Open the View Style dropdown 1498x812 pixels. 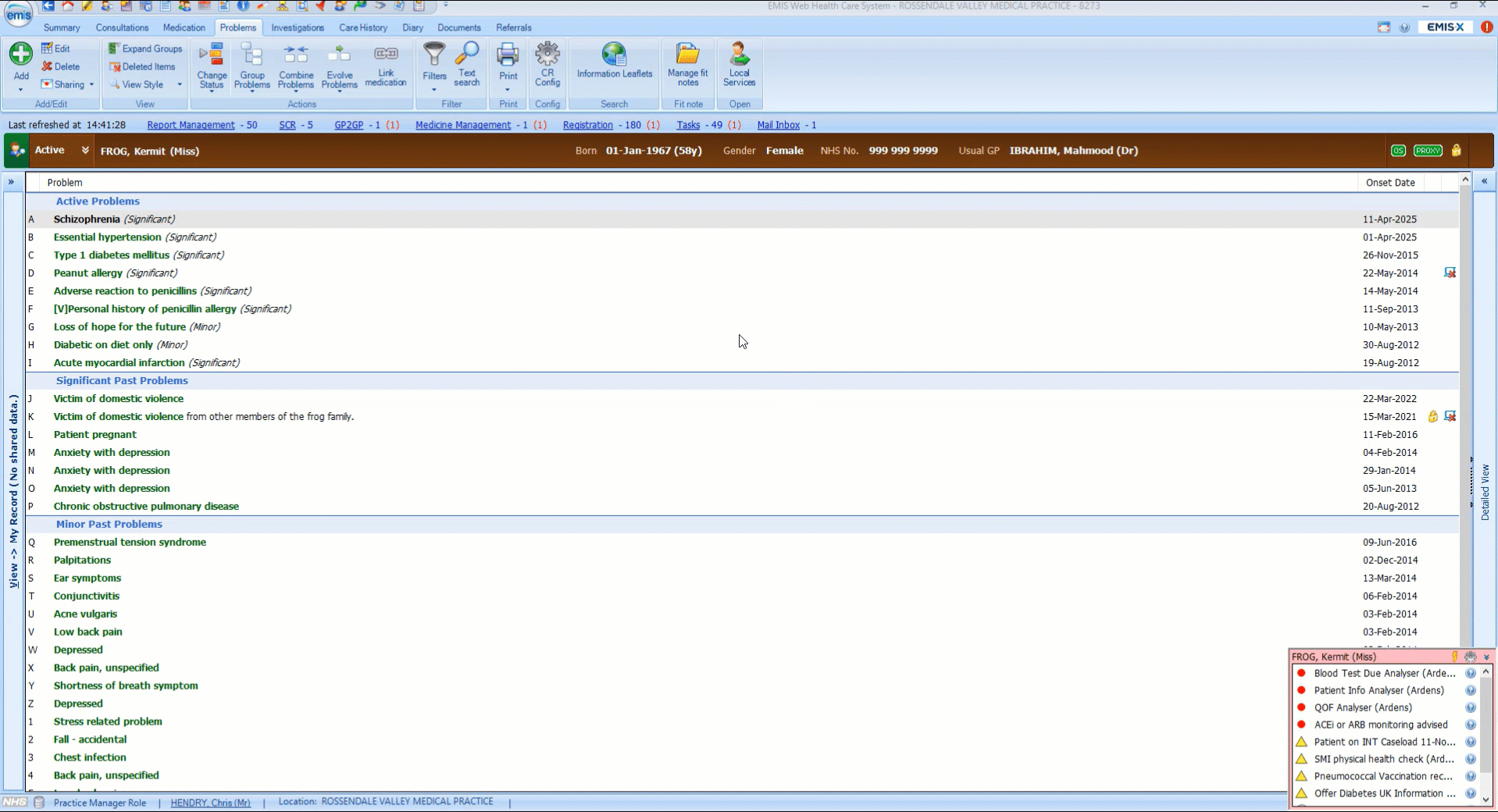coord(145,84)
